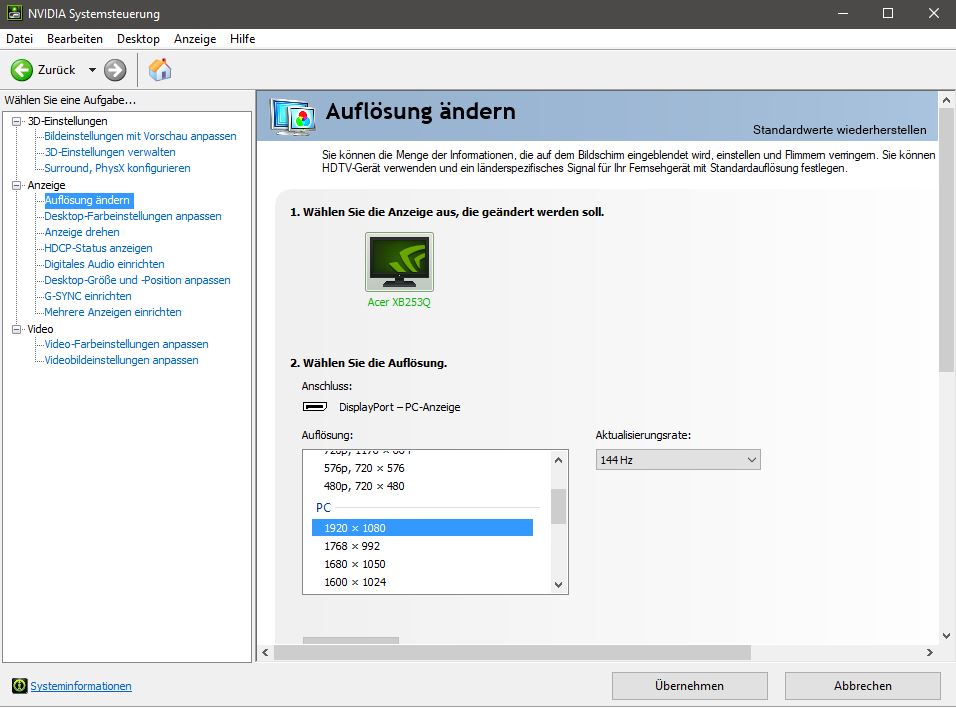This screenshot has height=708, width=956.
Task: Open Video-Farbeinstellungen anpassen
Action: click(126, 344)
